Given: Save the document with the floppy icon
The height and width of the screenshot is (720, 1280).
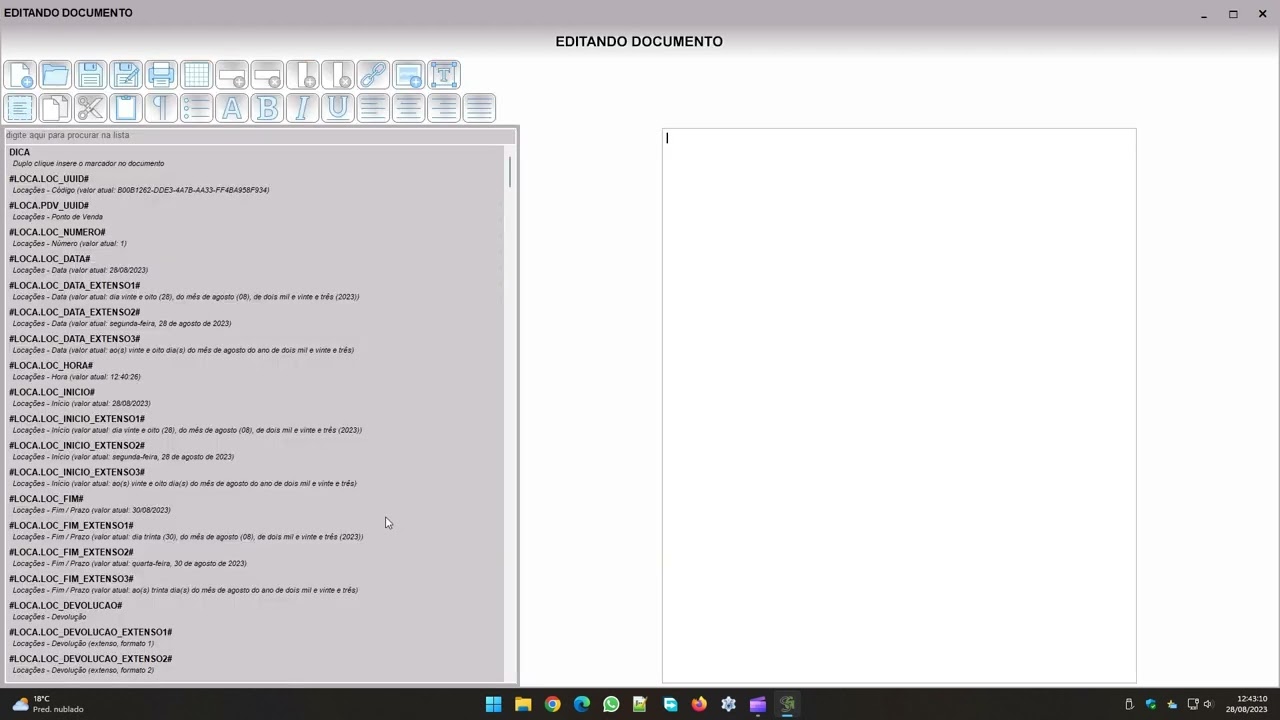Looking at the screenshot, I should point(90,75).
